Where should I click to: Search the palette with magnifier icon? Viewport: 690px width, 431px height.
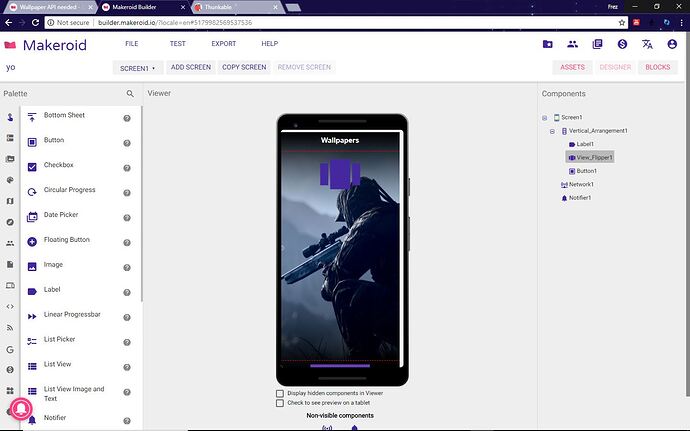pyautogui.click(x=130, y=94)
